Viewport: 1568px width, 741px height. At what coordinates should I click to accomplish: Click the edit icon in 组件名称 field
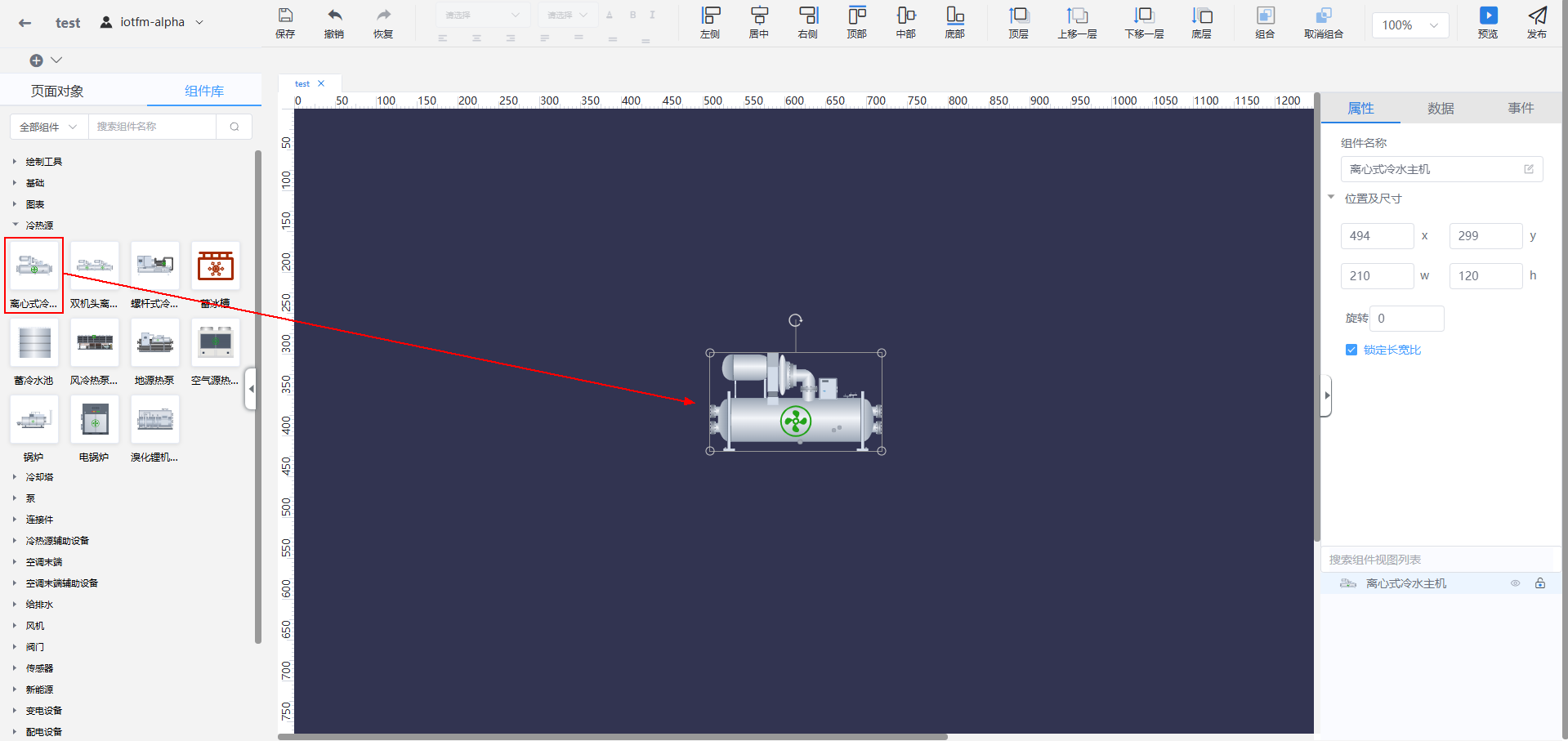pyautogui.click(x=1529, y=169)
